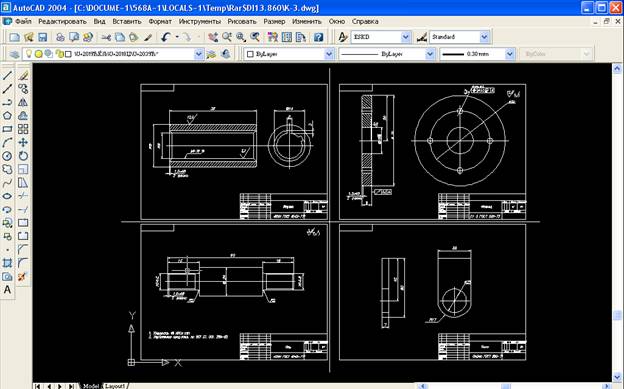Open the Формат menu

(x=160, y=22)
